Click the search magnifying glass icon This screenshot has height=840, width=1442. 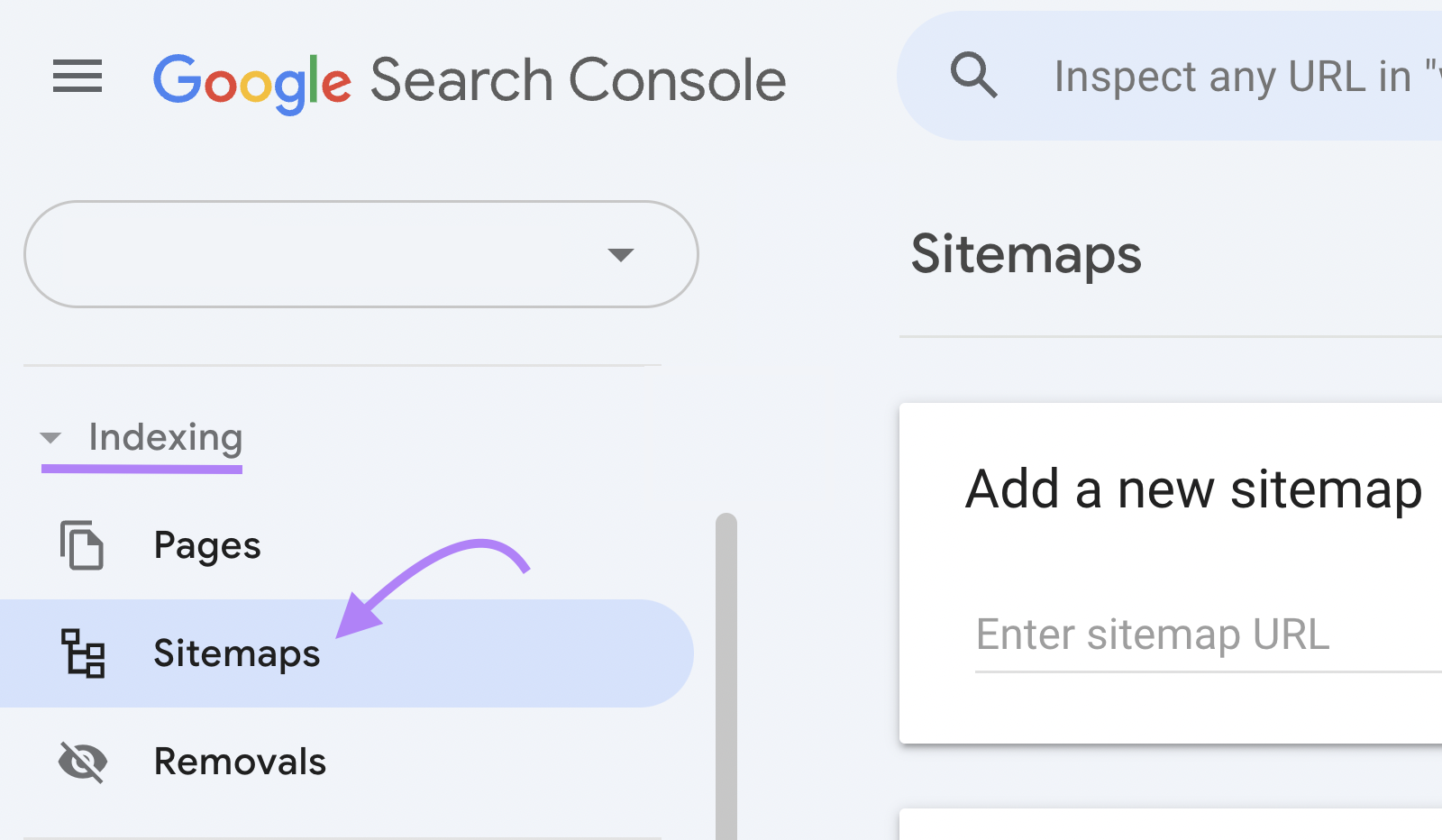(973, 76)
